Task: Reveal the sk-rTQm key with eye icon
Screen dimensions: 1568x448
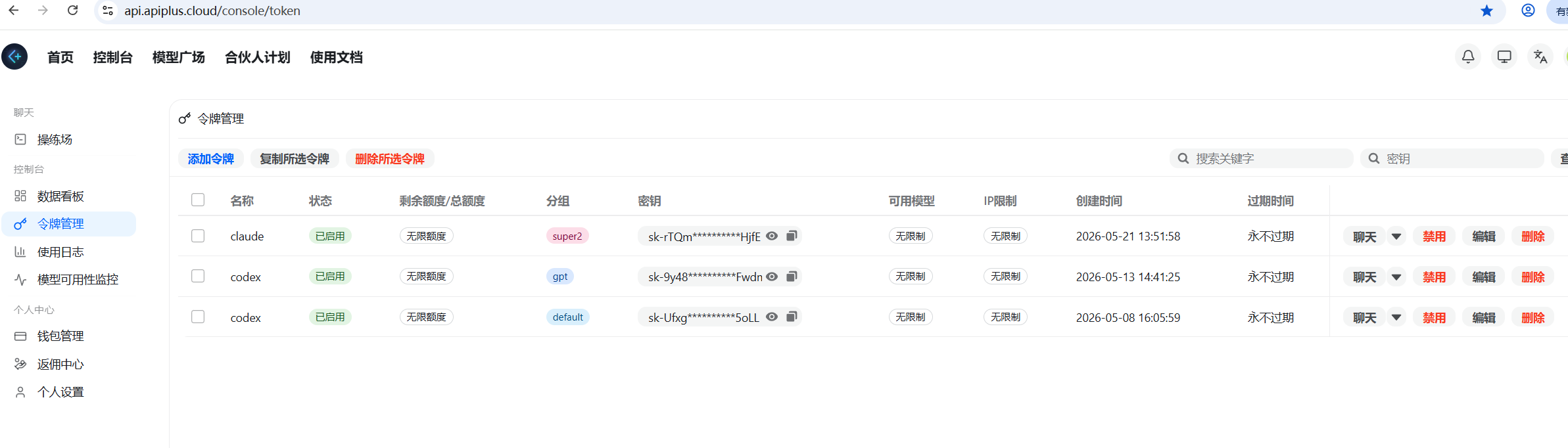Action: coord(772,236)
